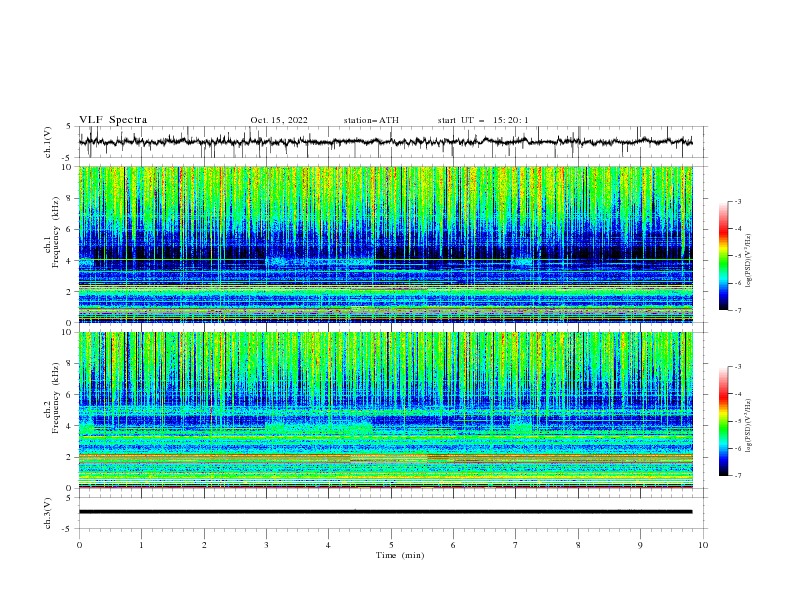The image size is (792, 612).
Task: Click the ch.1 spectrogram color bar
Action: 724,256
